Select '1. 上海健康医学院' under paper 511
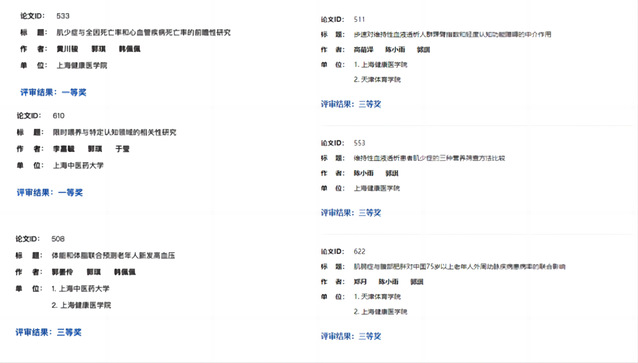 [380, 65]
